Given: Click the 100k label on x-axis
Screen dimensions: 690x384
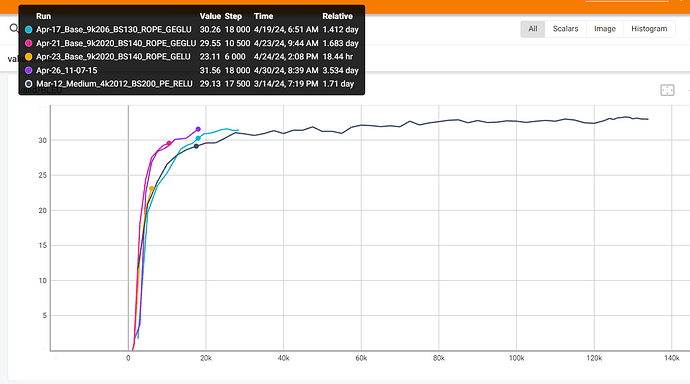Looking at the screenshot, I should [x=516, y=358].
